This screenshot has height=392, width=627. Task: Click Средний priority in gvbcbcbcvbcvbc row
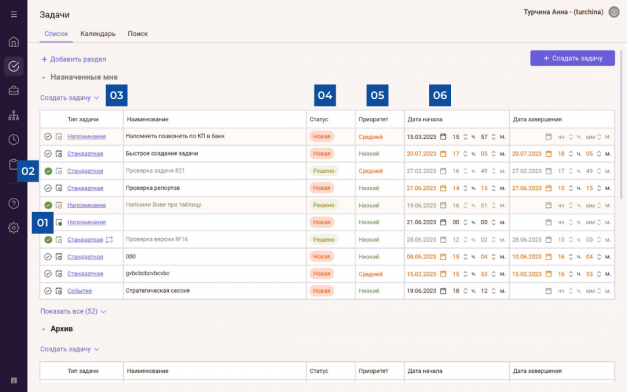[371, 274]
